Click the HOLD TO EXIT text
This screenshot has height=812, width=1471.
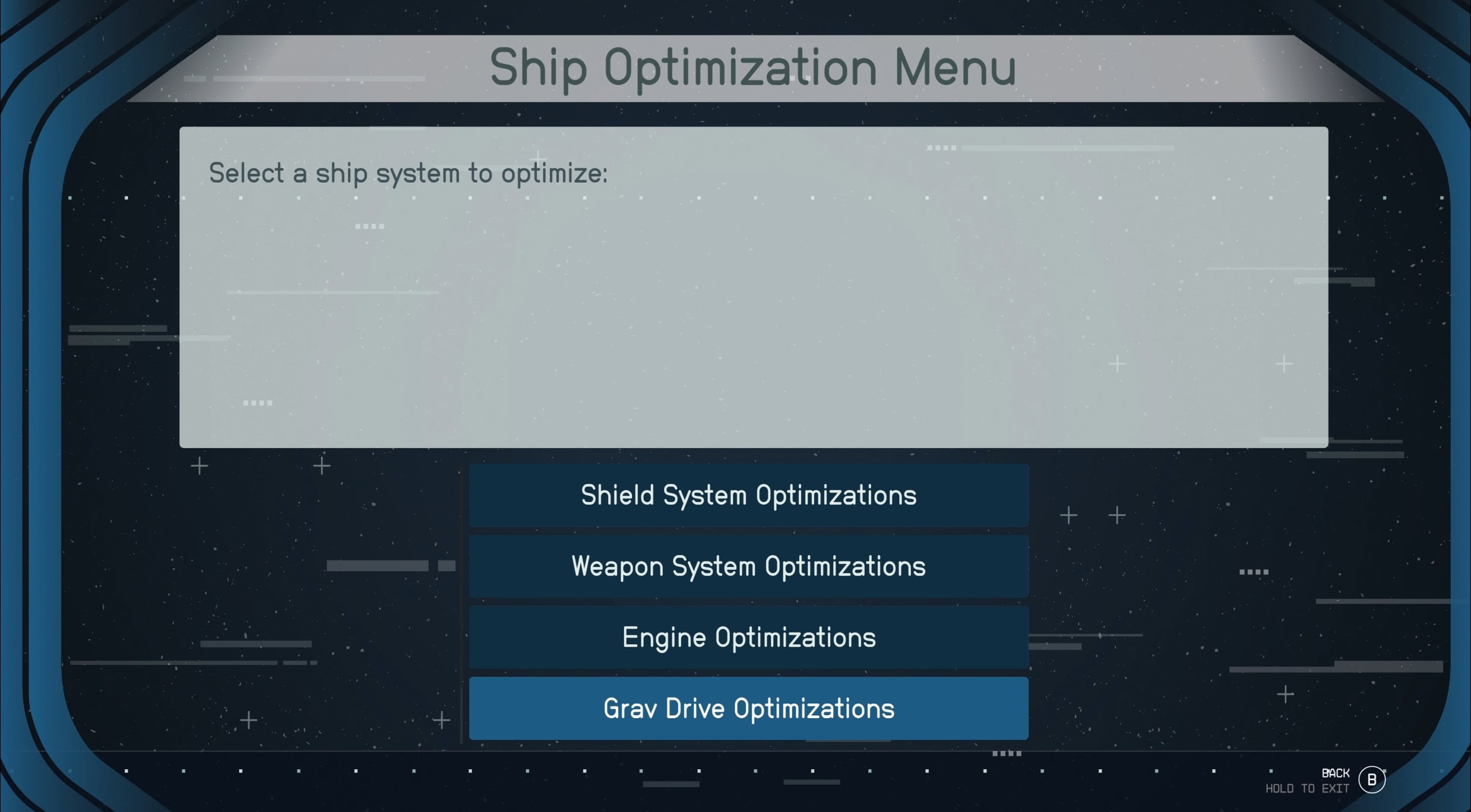[x=1306, y=789]
